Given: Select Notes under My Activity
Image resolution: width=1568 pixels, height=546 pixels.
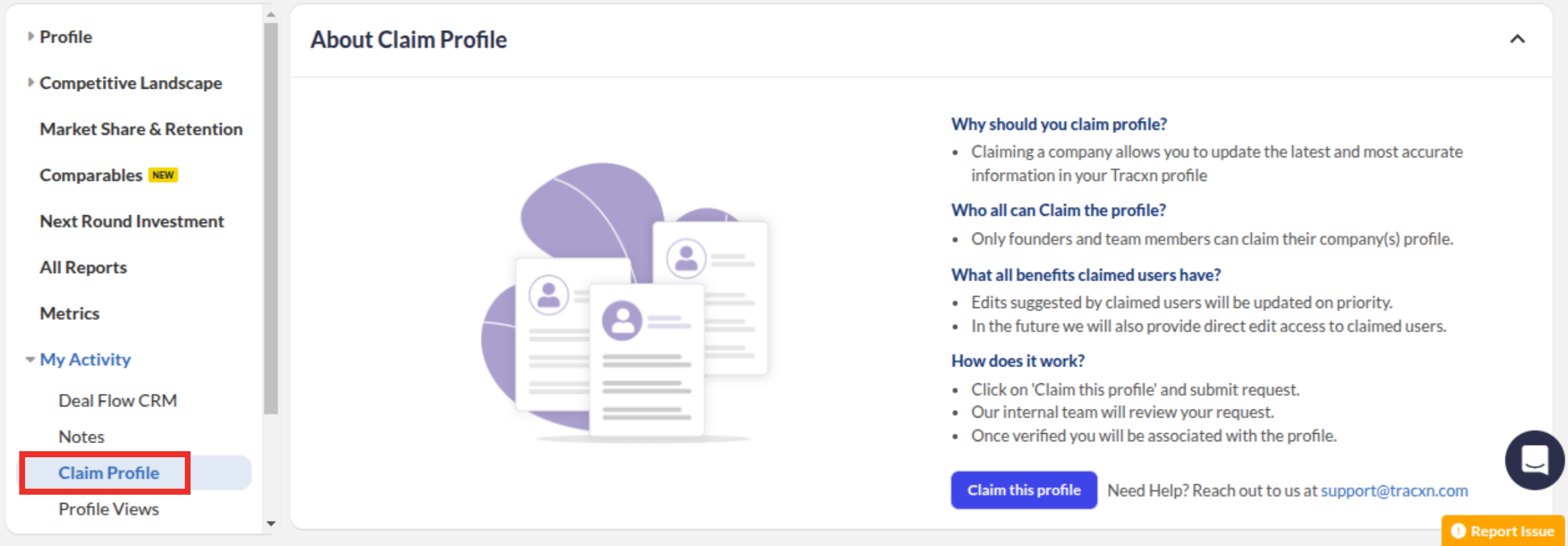Looking at the screenshot, I should click(81, 437).
